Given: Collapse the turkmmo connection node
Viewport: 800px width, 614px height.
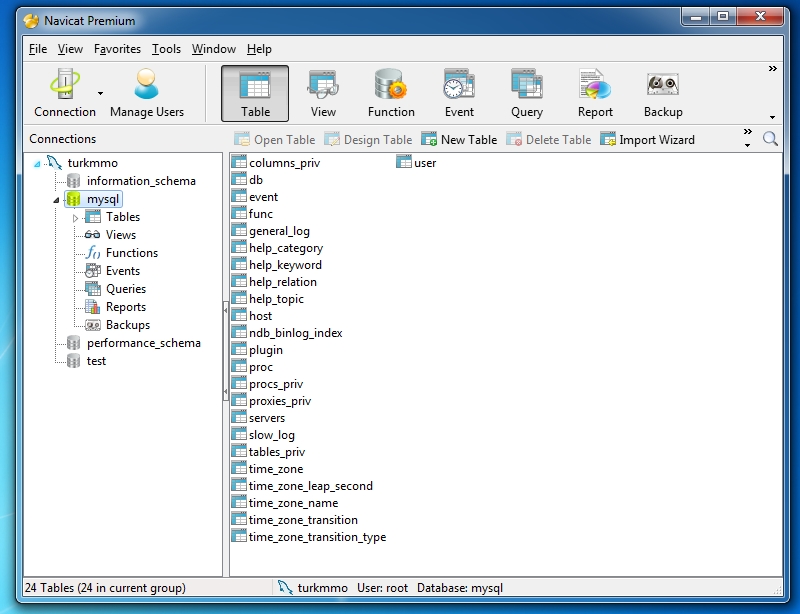Looking at the screenshot, I should pos(37,164).
